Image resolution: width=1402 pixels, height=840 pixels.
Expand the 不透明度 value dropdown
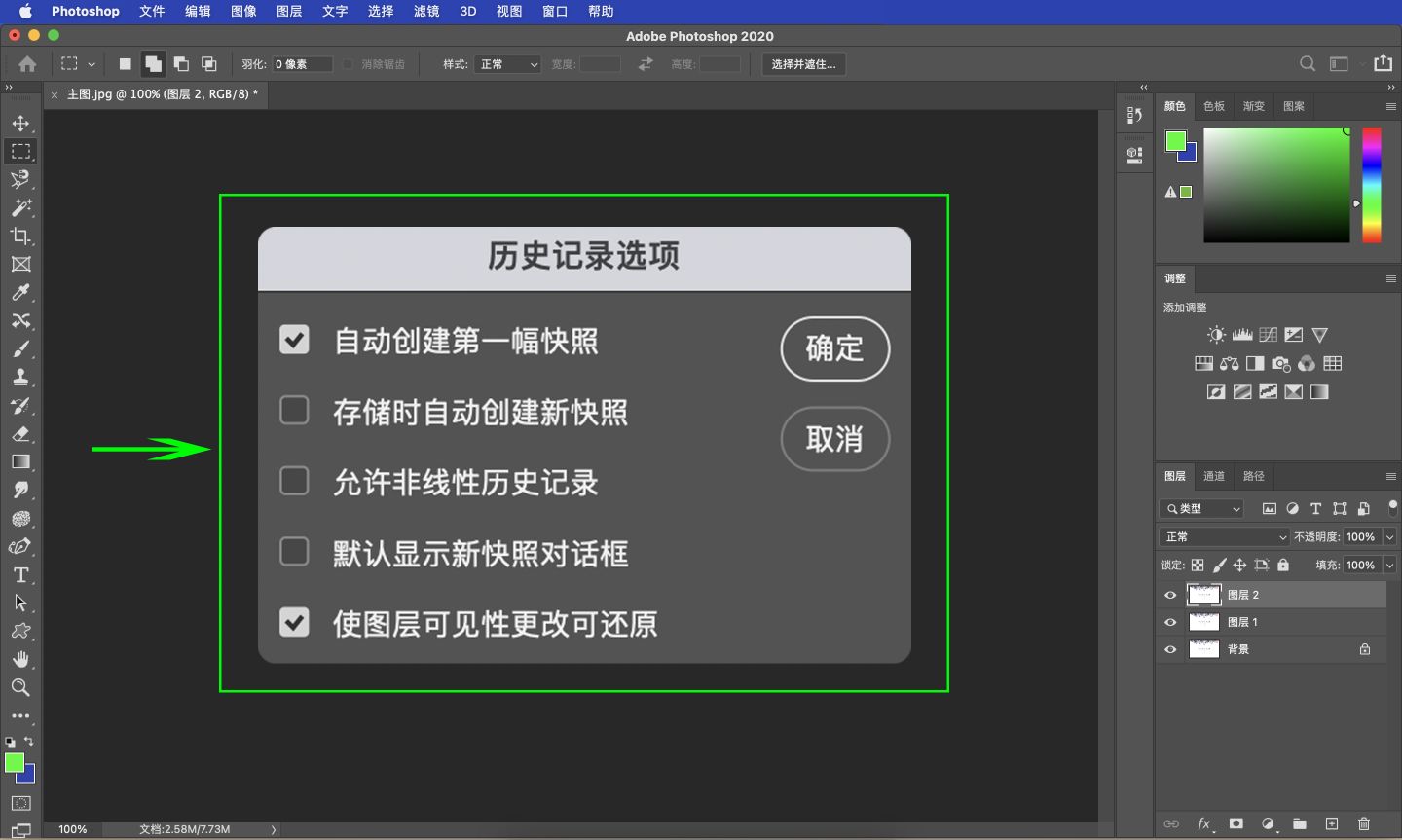(x=1388, y=536)
